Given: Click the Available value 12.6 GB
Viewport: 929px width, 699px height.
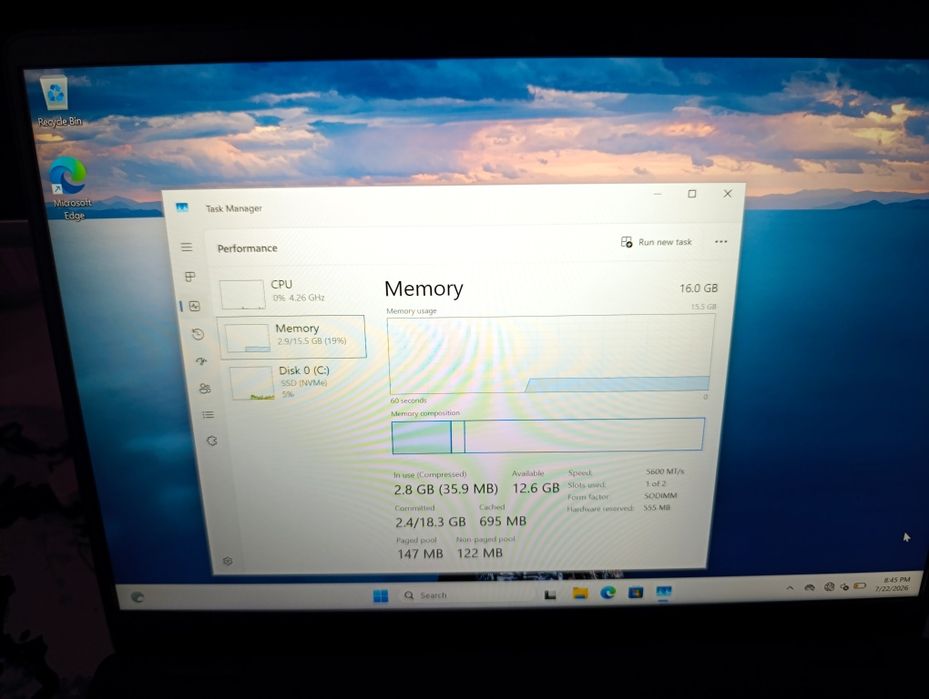Looking at the screenshot, I should pyautogui.click(x=536, y=488).
